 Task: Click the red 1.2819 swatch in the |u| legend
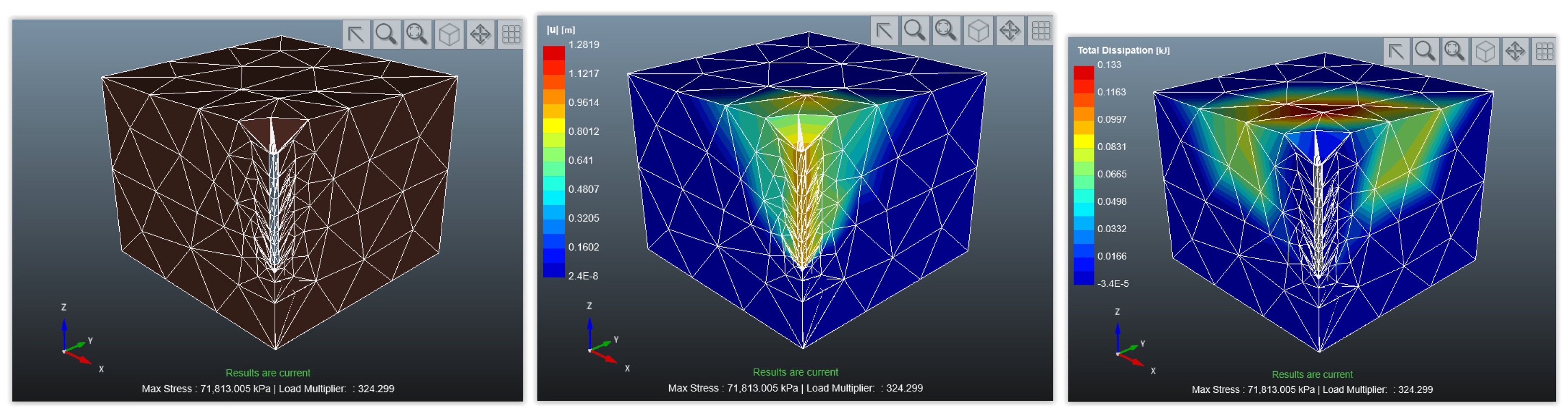click(553, 53)
